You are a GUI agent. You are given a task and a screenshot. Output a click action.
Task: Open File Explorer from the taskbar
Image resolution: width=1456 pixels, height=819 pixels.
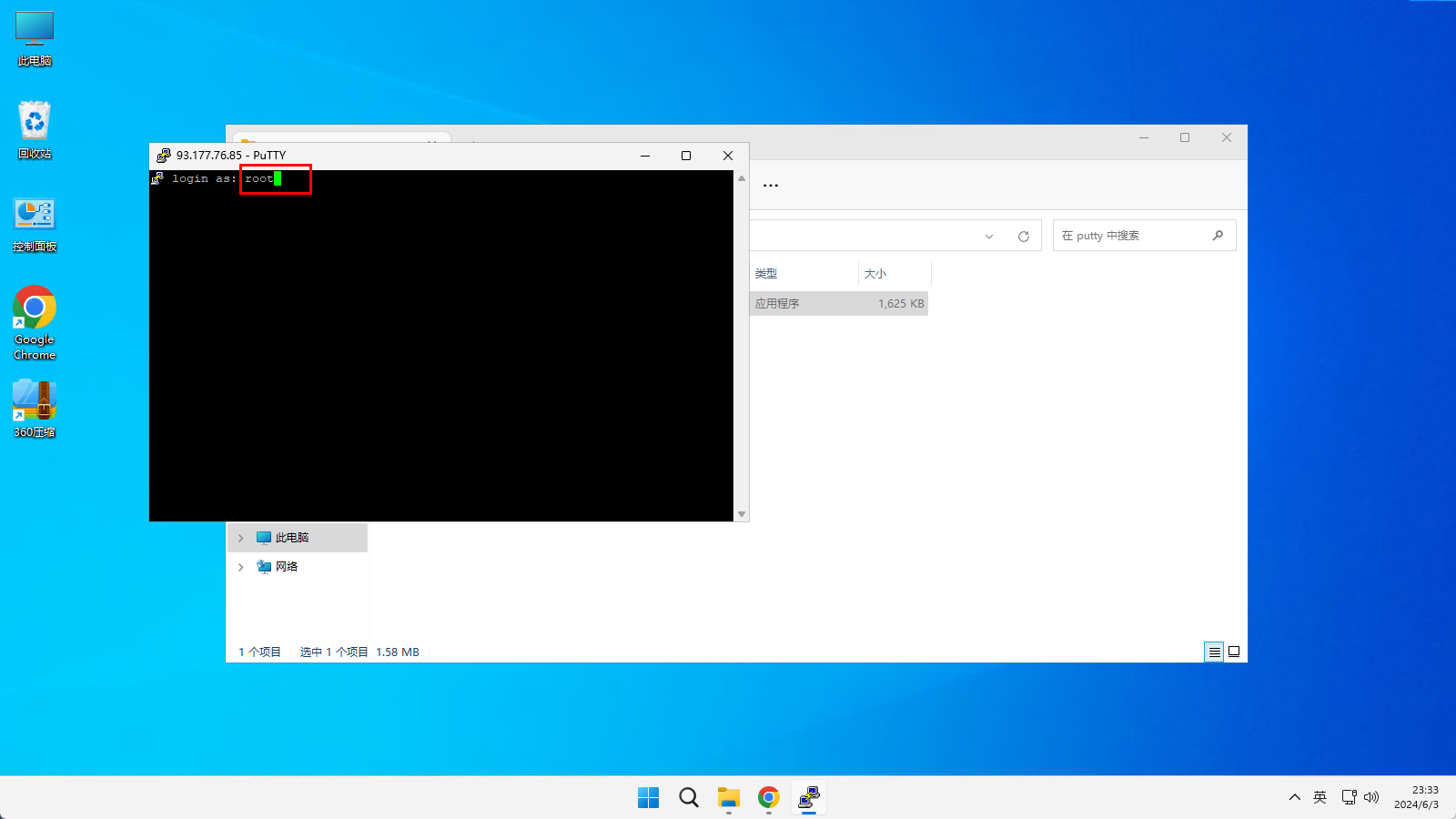[729, 798]
